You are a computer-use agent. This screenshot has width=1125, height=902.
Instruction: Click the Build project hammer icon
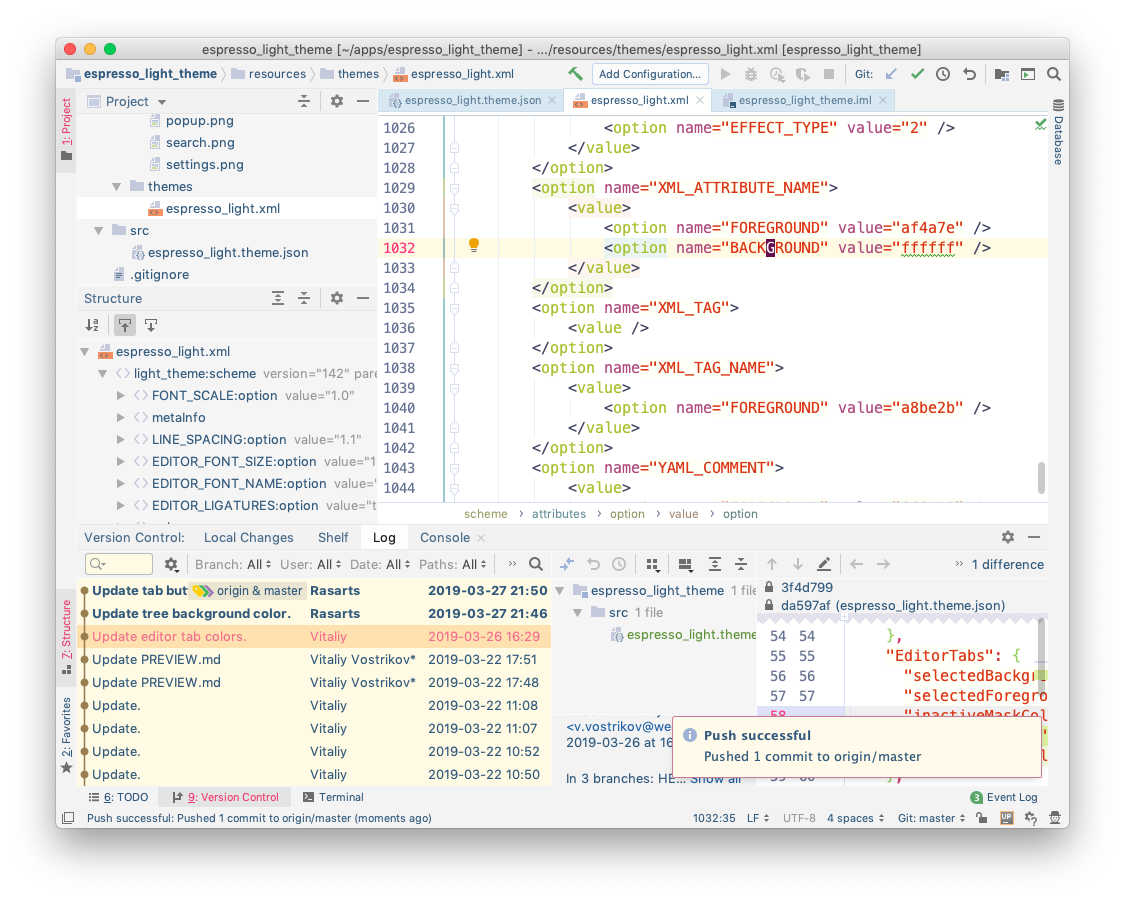coord(575,74)
